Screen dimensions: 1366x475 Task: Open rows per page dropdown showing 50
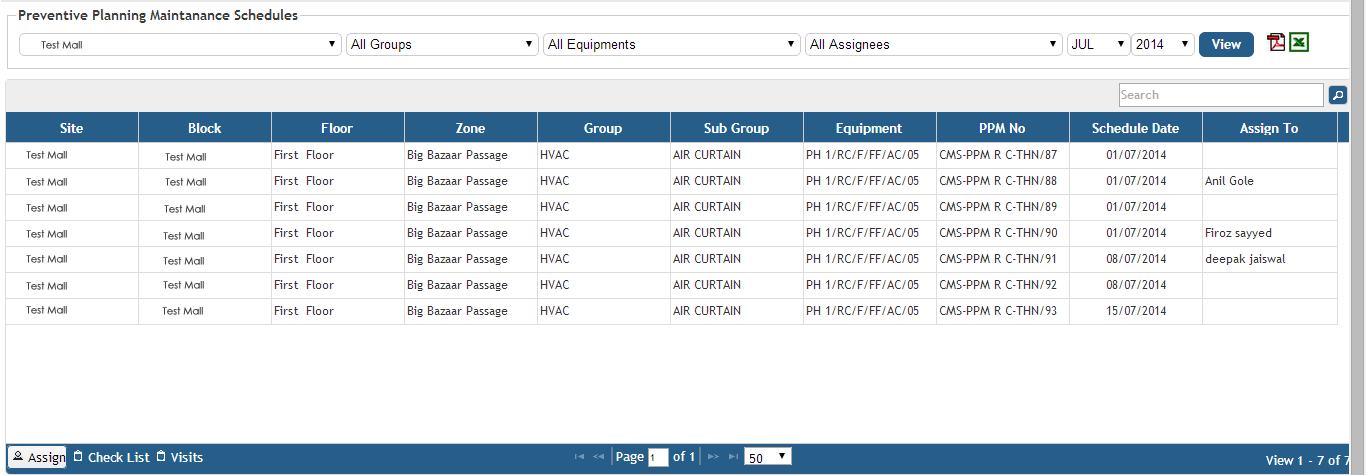768,457
